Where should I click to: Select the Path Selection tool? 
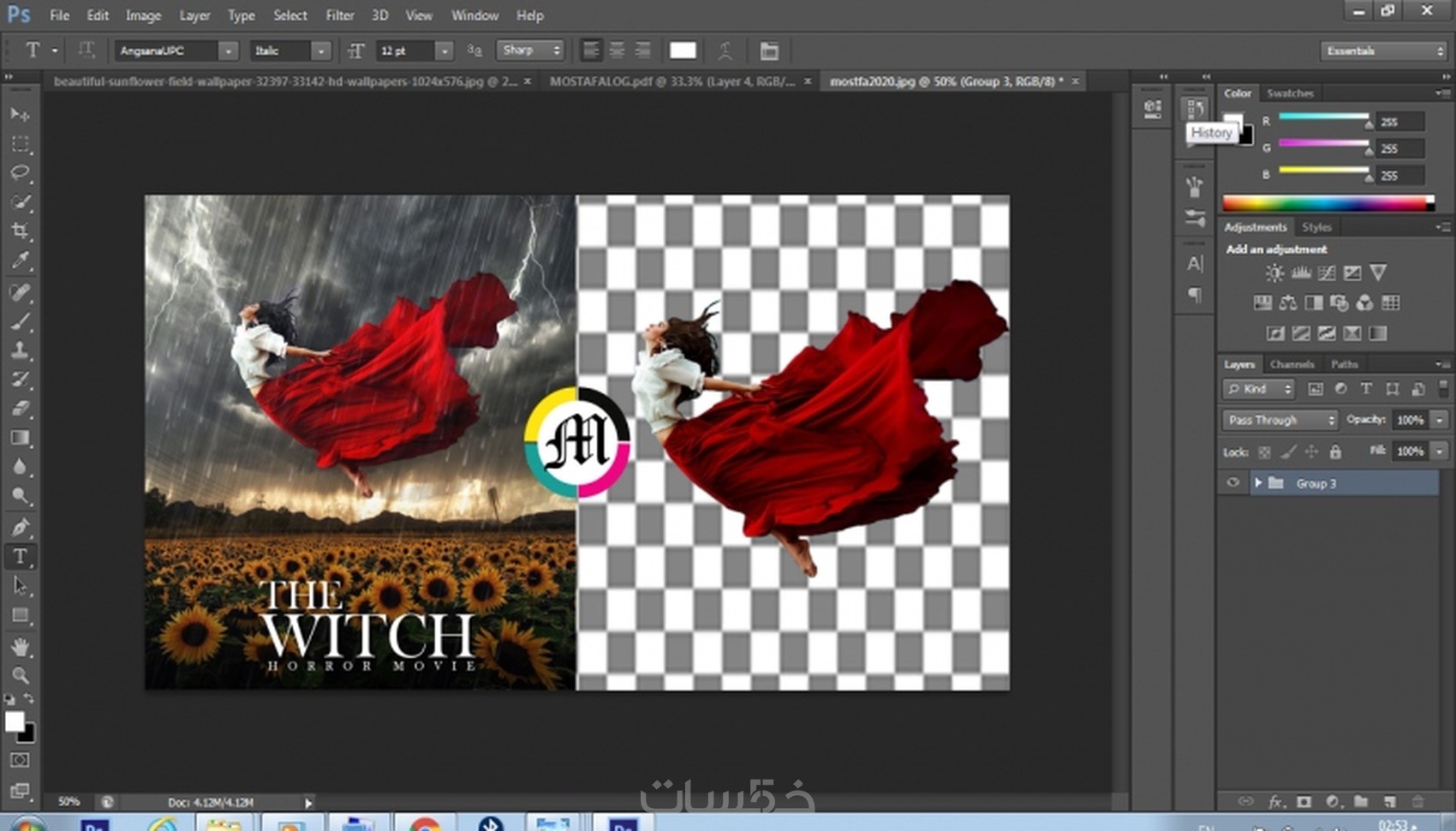21,586
